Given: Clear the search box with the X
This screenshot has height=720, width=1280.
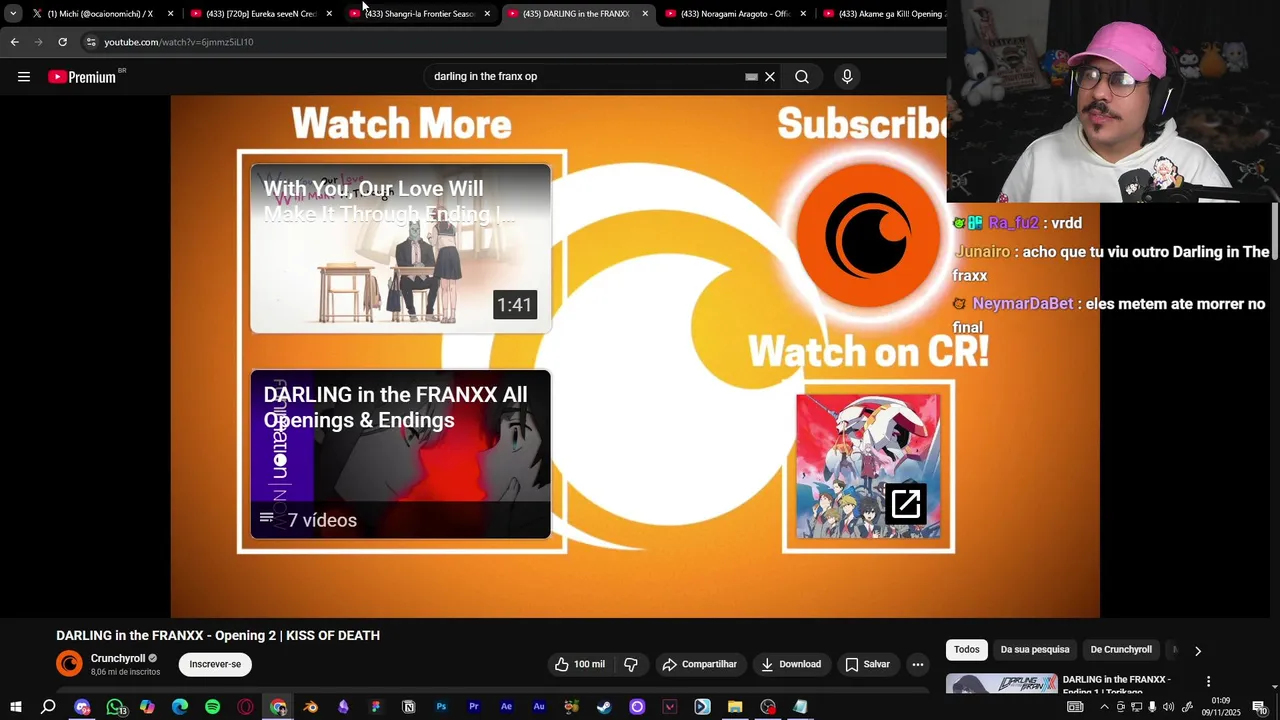Looking at the screenshot, I should [x=770, y=77].
